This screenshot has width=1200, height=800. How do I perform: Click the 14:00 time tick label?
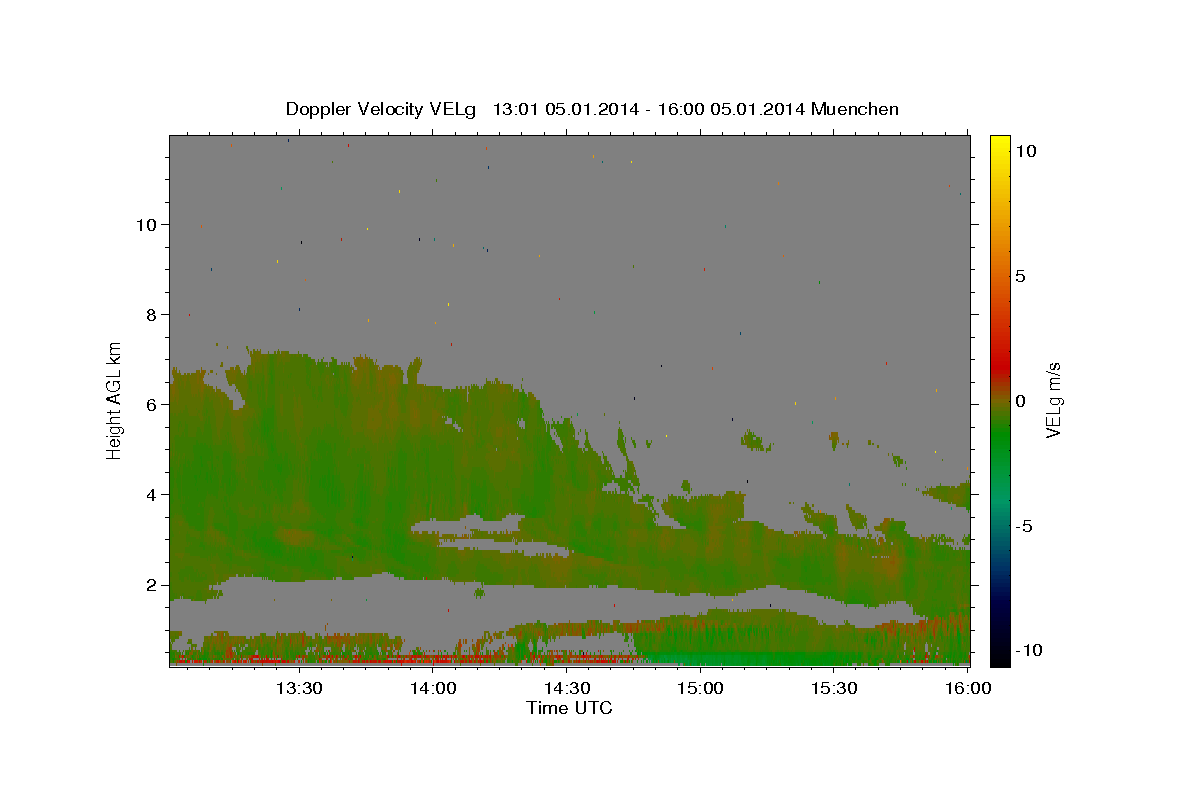(x=432, y=688)
